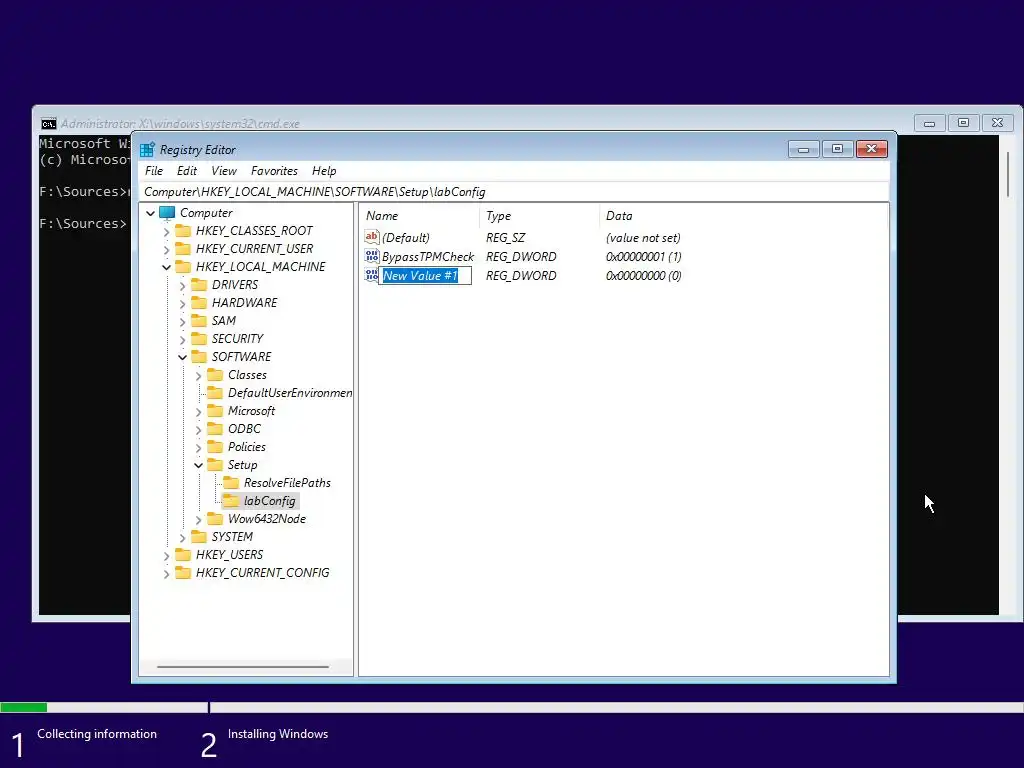Click the 0x00000000 (0) data cell

coord(643,276)
